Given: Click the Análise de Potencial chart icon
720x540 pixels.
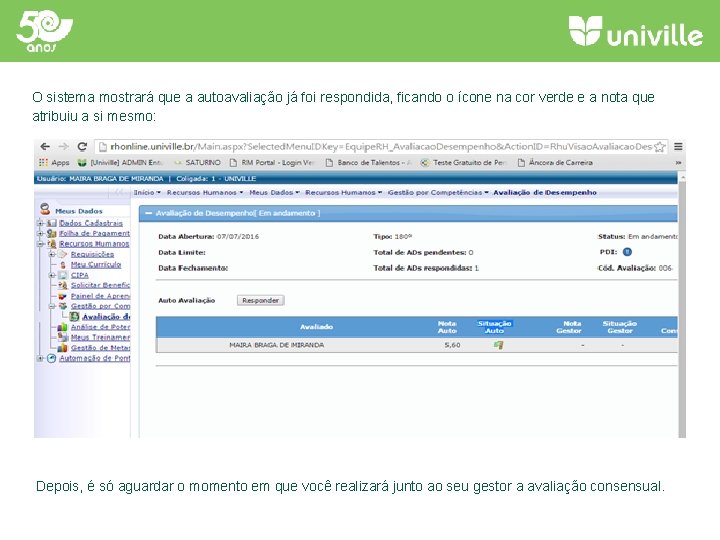Looking at the screenshot, I should pos(63,327).
